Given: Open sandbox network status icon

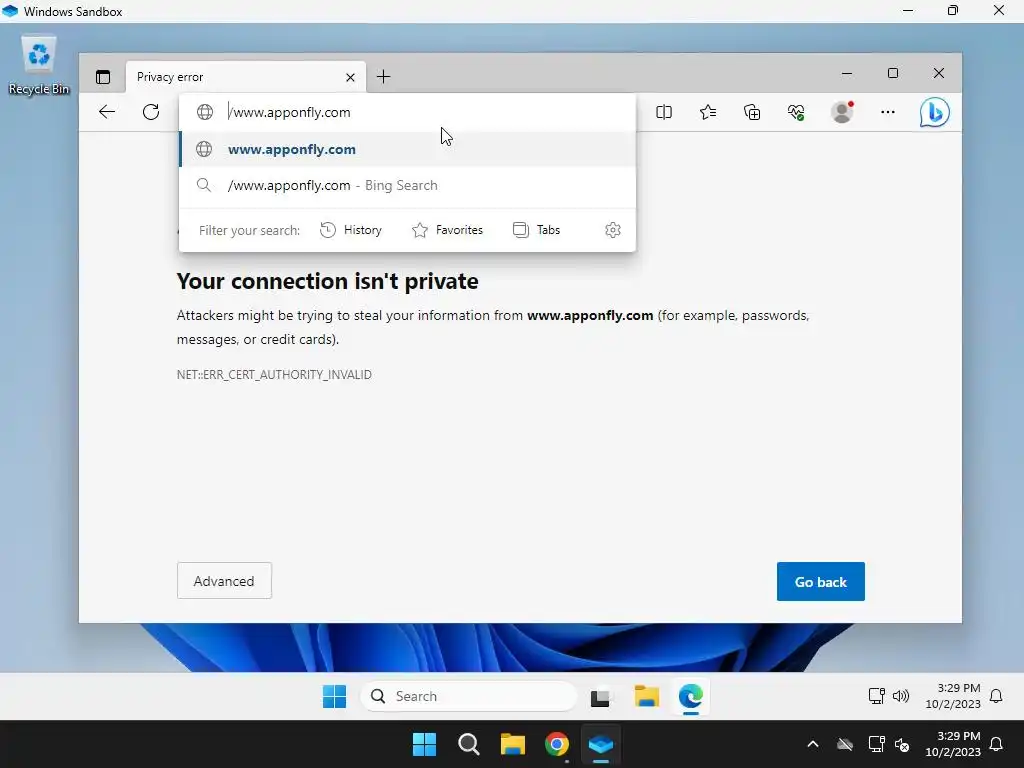Looking at the screenshot, I should 876,696.
